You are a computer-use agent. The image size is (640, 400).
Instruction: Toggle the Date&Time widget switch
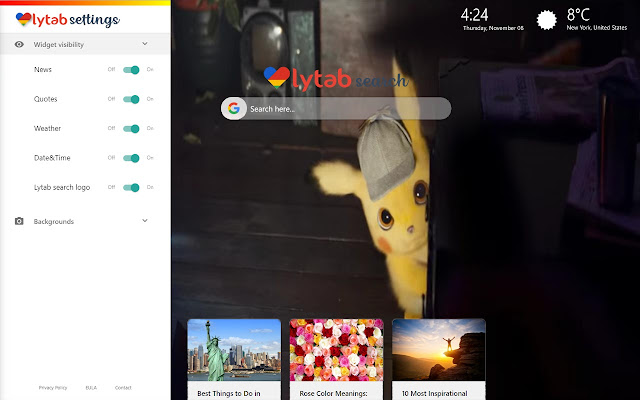pyautogui.click(x=131, y=158)
